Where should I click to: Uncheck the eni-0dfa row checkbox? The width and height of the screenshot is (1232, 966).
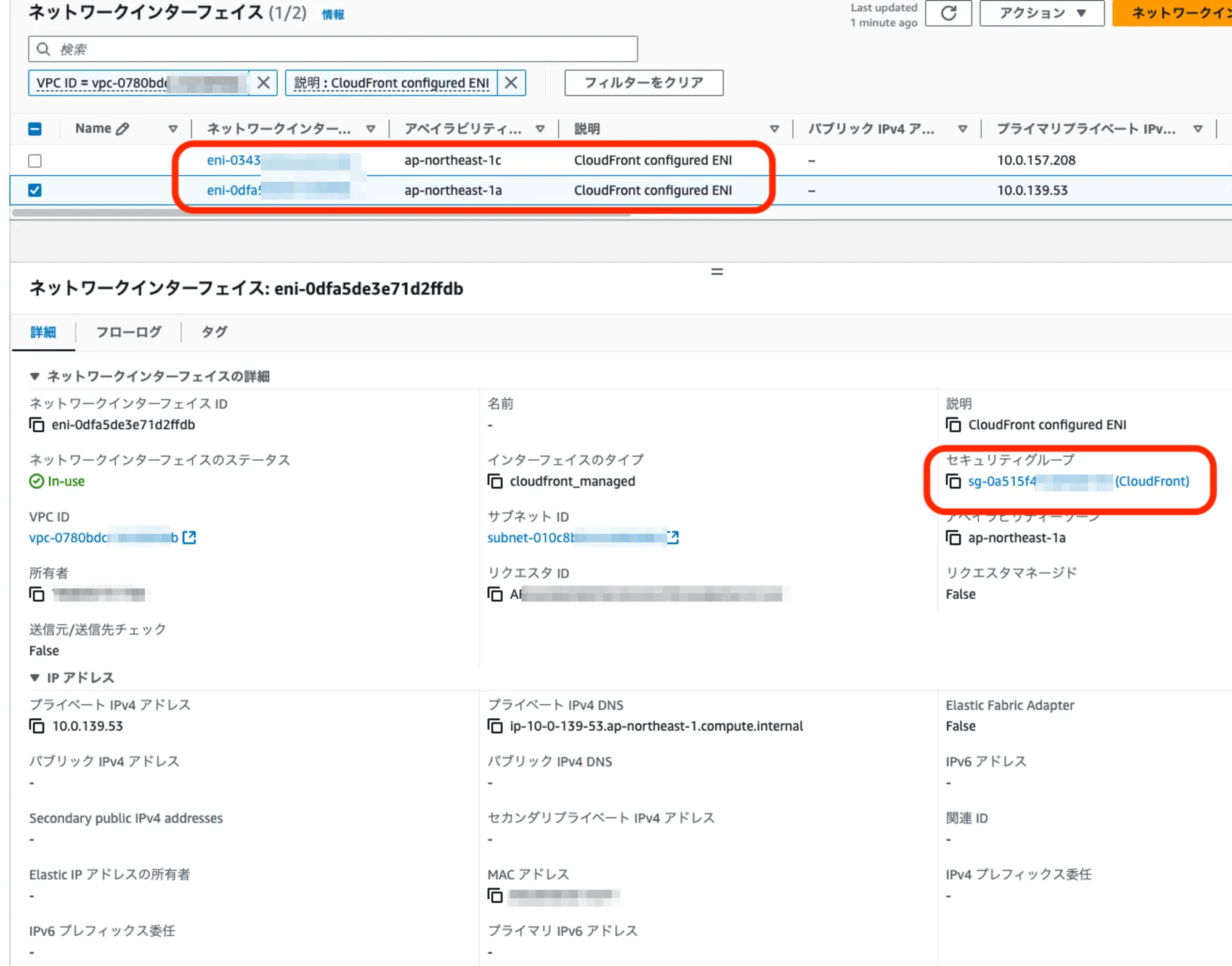[x=35, y=190]
